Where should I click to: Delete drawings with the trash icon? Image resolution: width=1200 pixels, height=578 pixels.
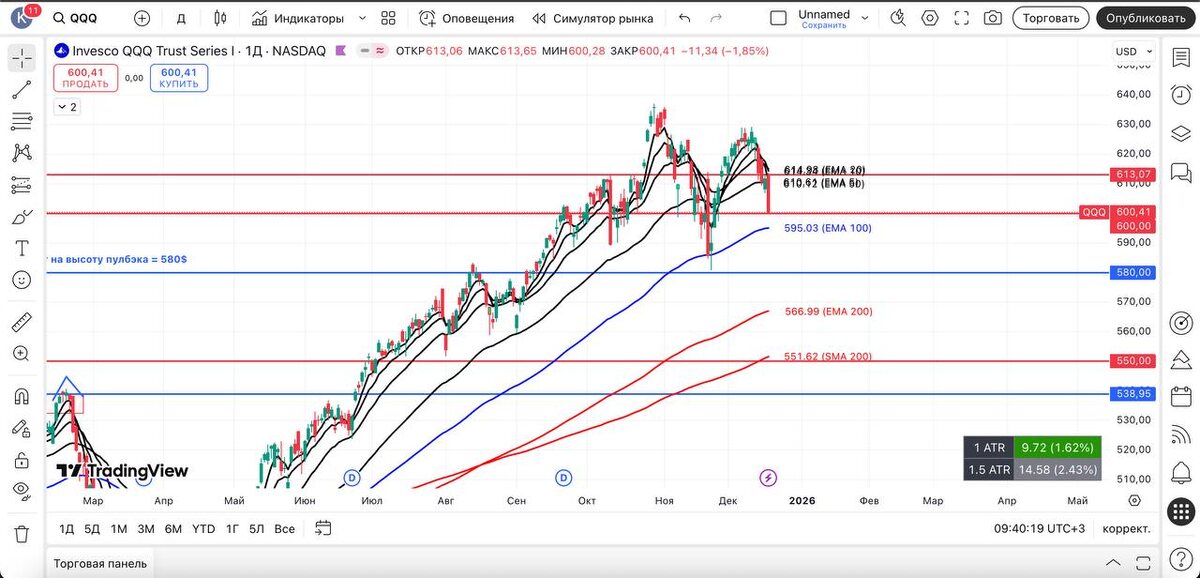pos(21,532)
